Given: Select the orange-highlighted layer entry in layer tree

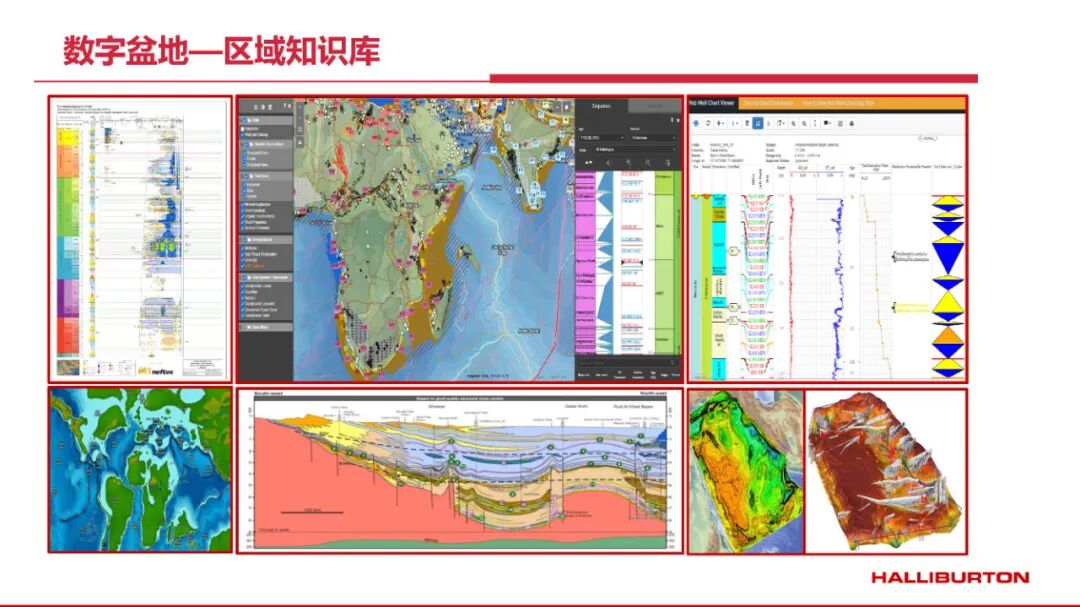Looking at the screenshot, I should coord(254,266).
